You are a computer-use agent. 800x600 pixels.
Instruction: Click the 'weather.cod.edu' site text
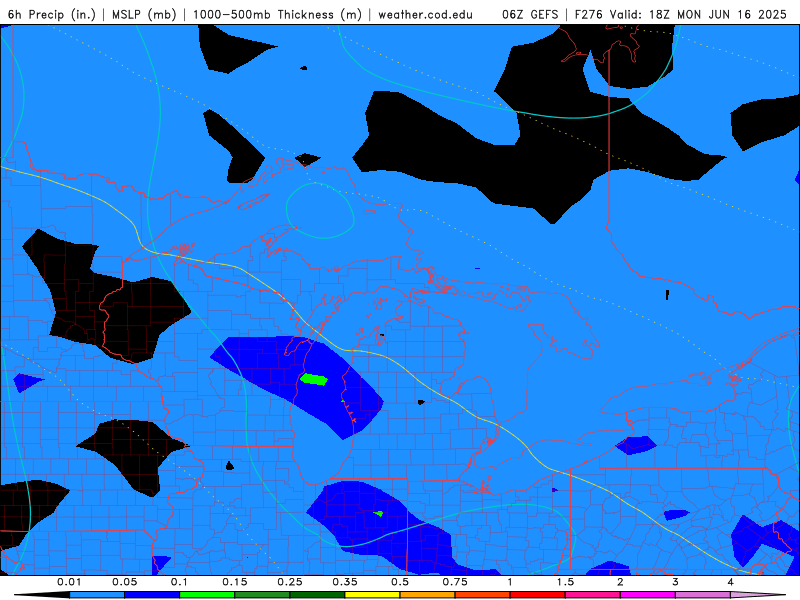tap(425, 14)
